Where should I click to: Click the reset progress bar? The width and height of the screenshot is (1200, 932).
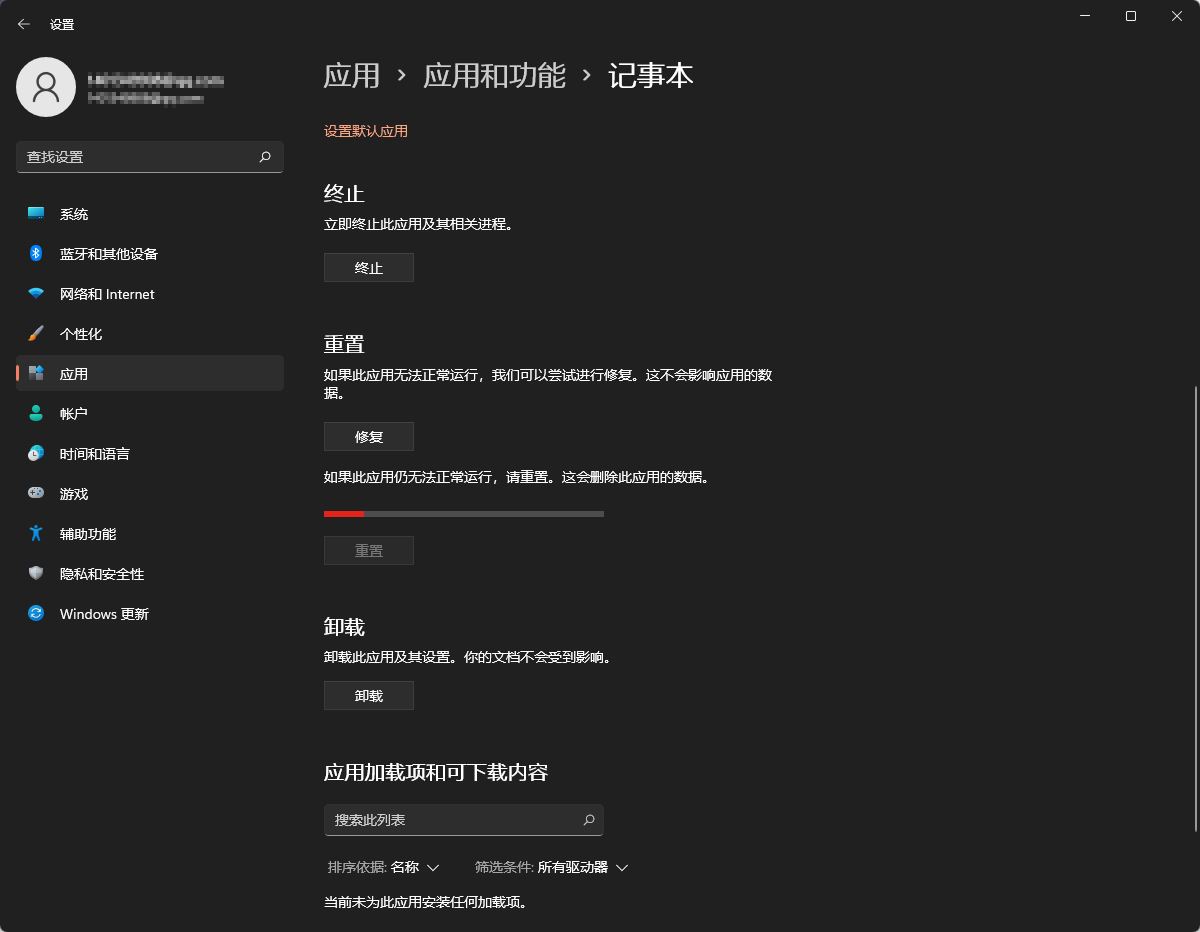(x=463, y=513)
